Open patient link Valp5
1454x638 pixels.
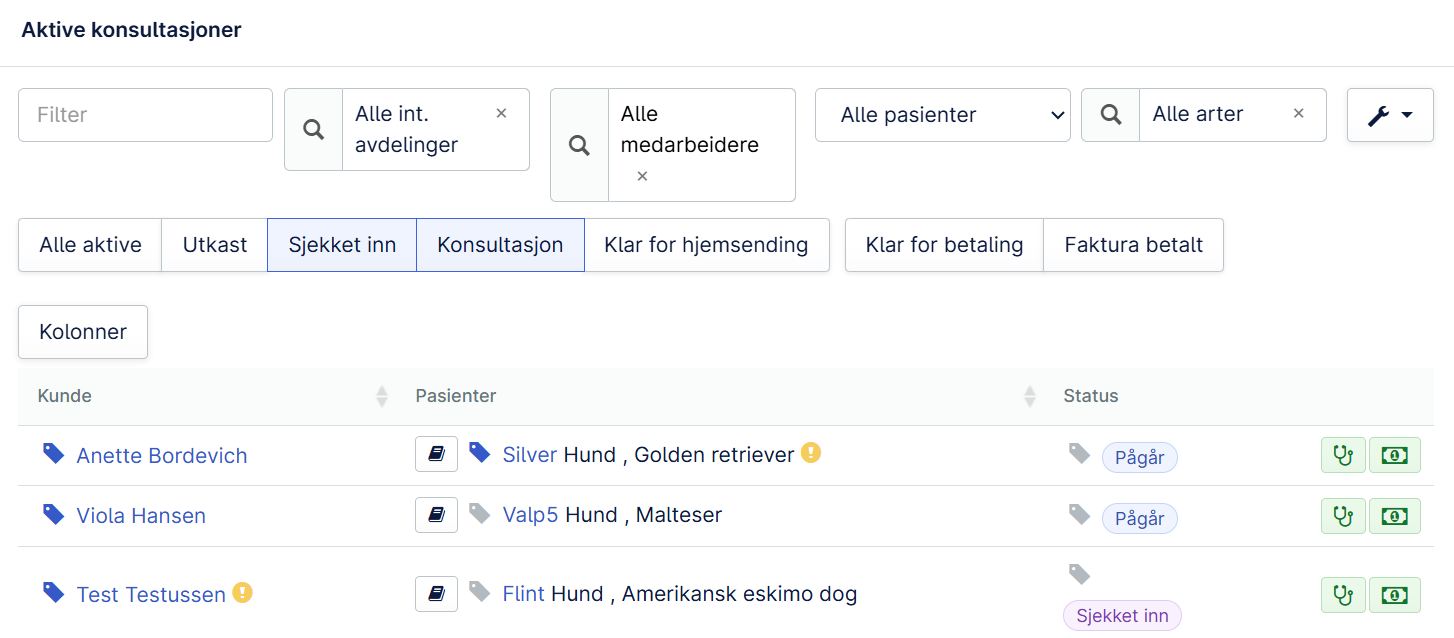point(530,515)
